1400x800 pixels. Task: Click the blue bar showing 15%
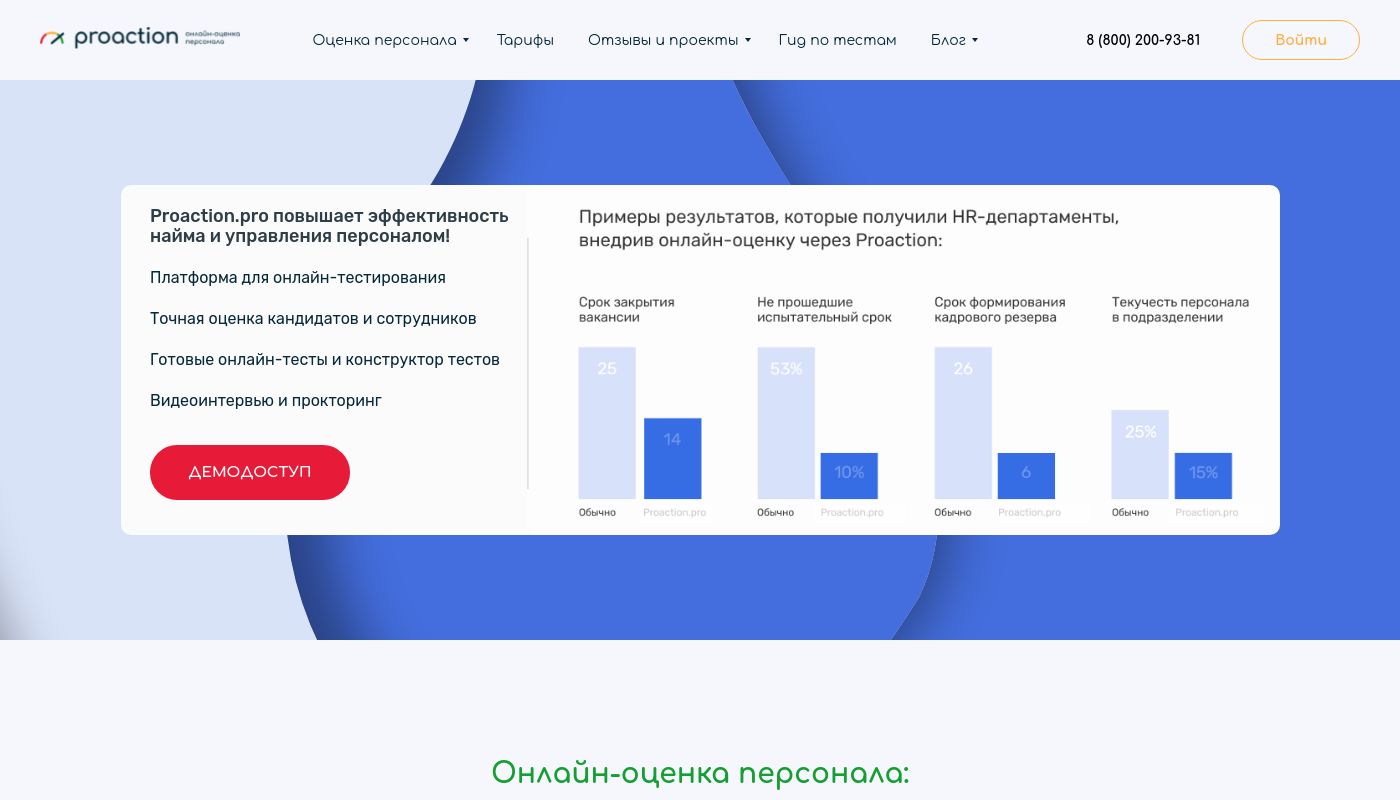pos(1203,476)
